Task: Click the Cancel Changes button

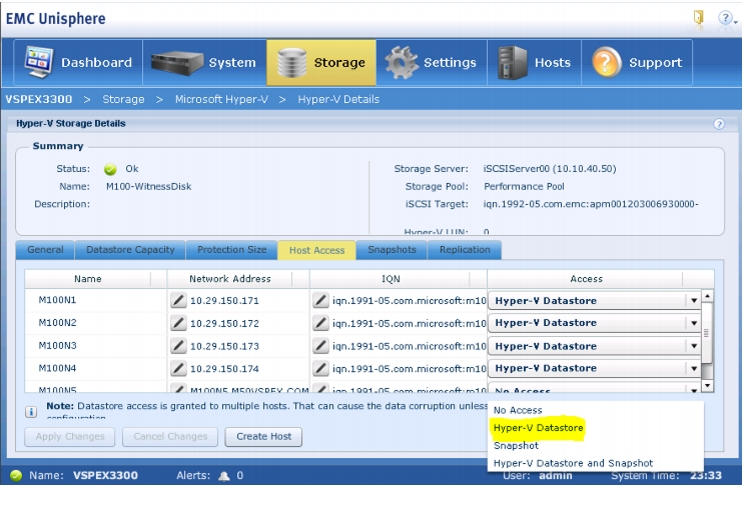Action: coord(170,436)
